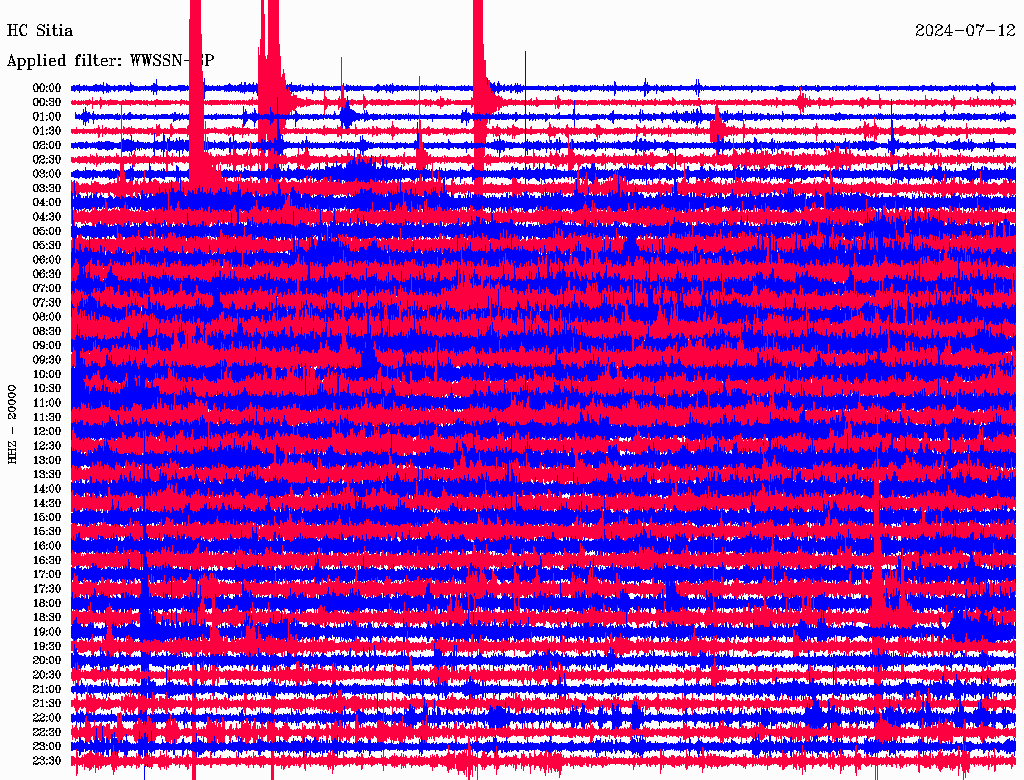Select the 18:30 time row label

pyautogui.click(x=47, y=617)
